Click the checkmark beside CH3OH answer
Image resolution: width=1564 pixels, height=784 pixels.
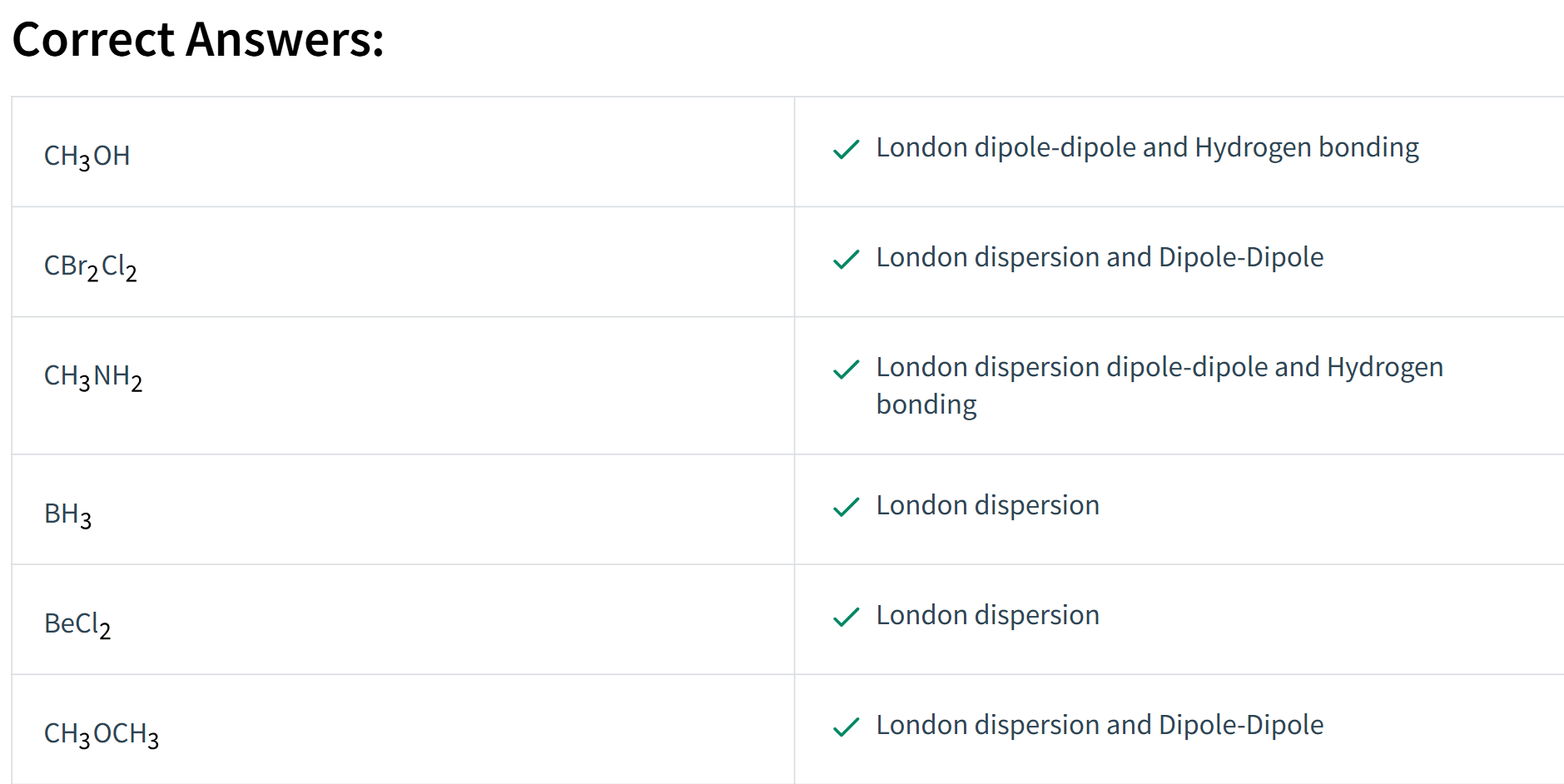(x=846, y=149)
